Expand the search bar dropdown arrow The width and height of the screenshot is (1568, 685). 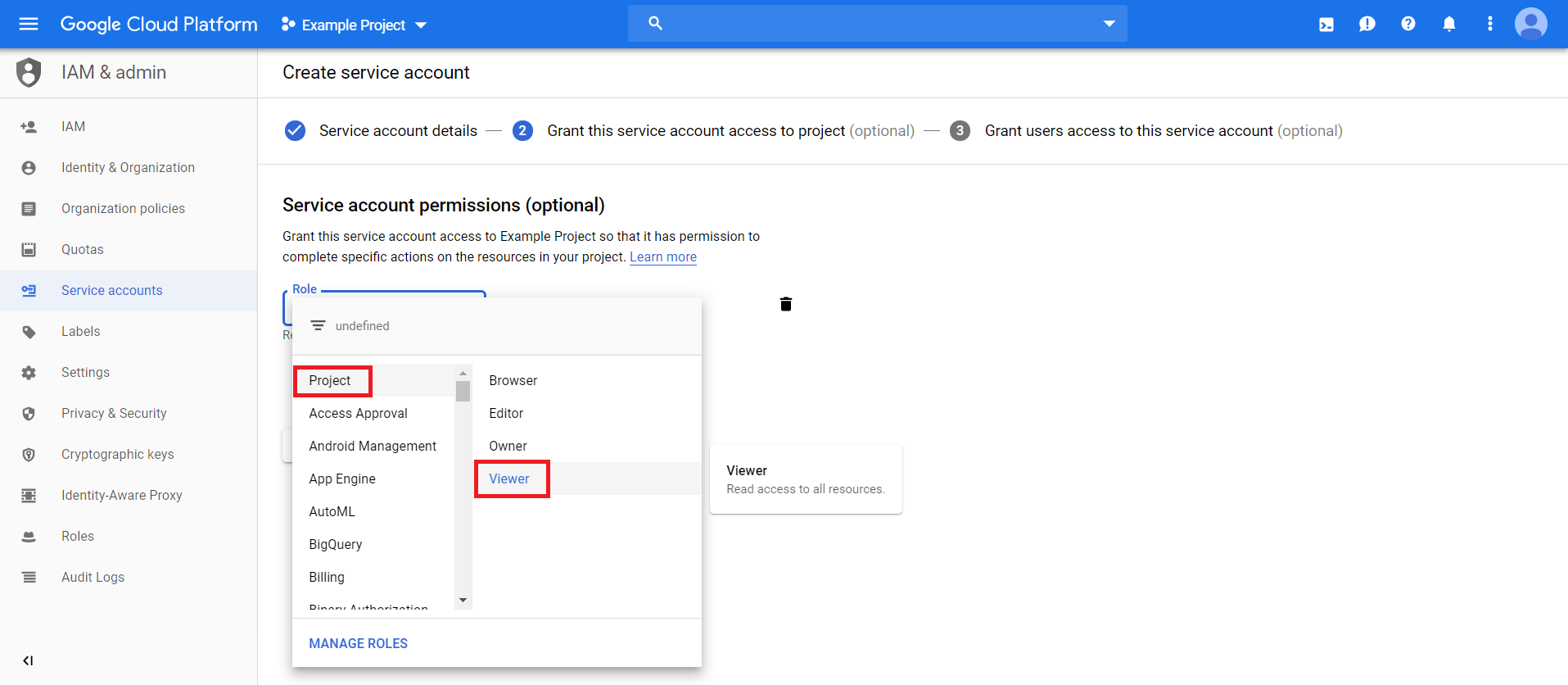click(1109, 24)
